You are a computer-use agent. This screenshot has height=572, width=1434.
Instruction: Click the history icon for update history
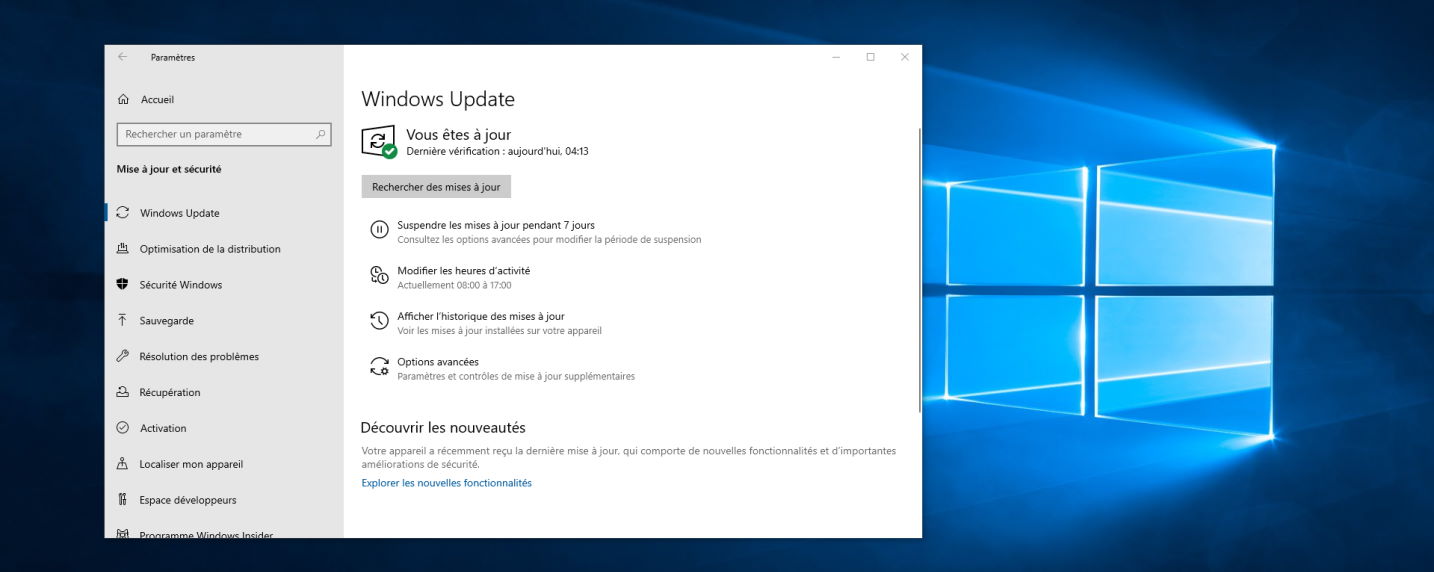379,321
